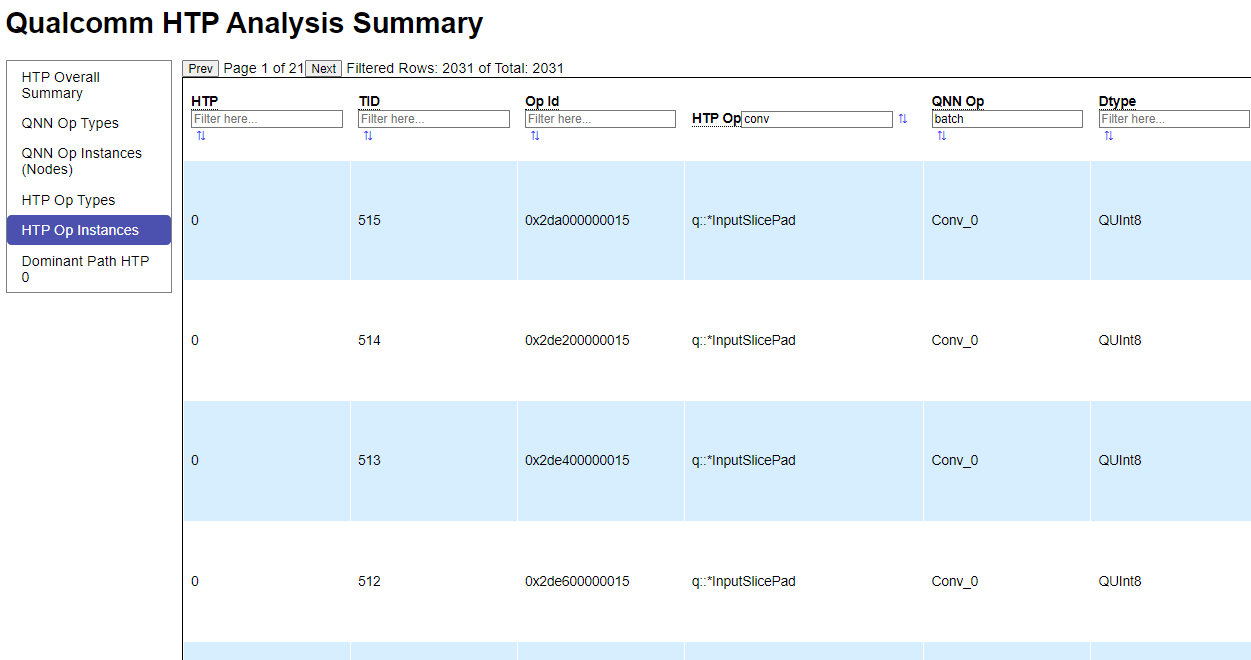Image resolution: width=1251 pixels, height=660 pixels.
Task: Focus the Op Id filter input
Action: click(x=600, y=118)
